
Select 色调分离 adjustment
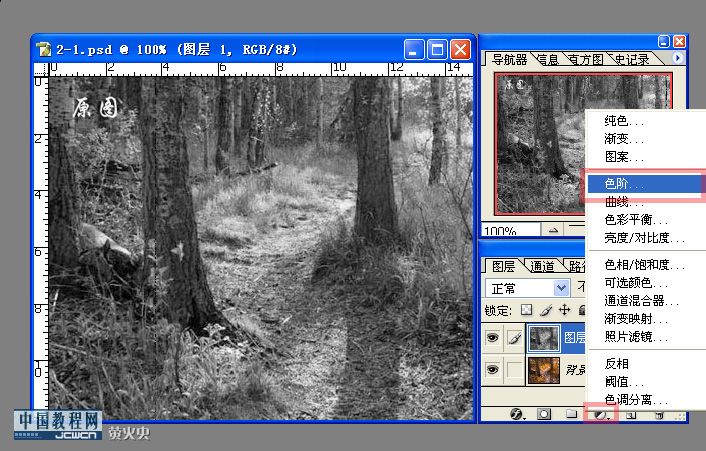[x=645, y=400]
